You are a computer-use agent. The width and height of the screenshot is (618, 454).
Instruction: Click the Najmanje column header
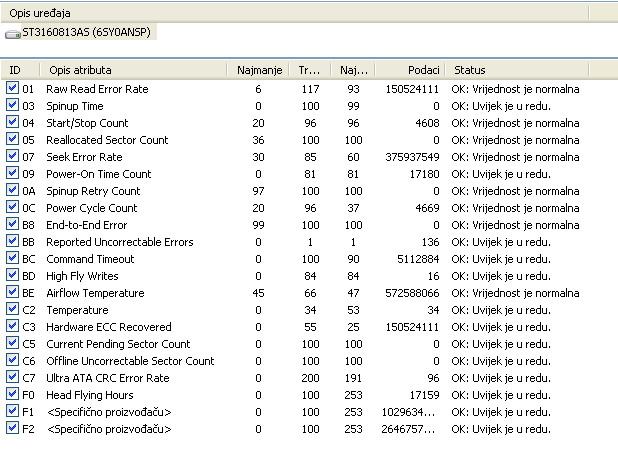(x=258, y=70)
